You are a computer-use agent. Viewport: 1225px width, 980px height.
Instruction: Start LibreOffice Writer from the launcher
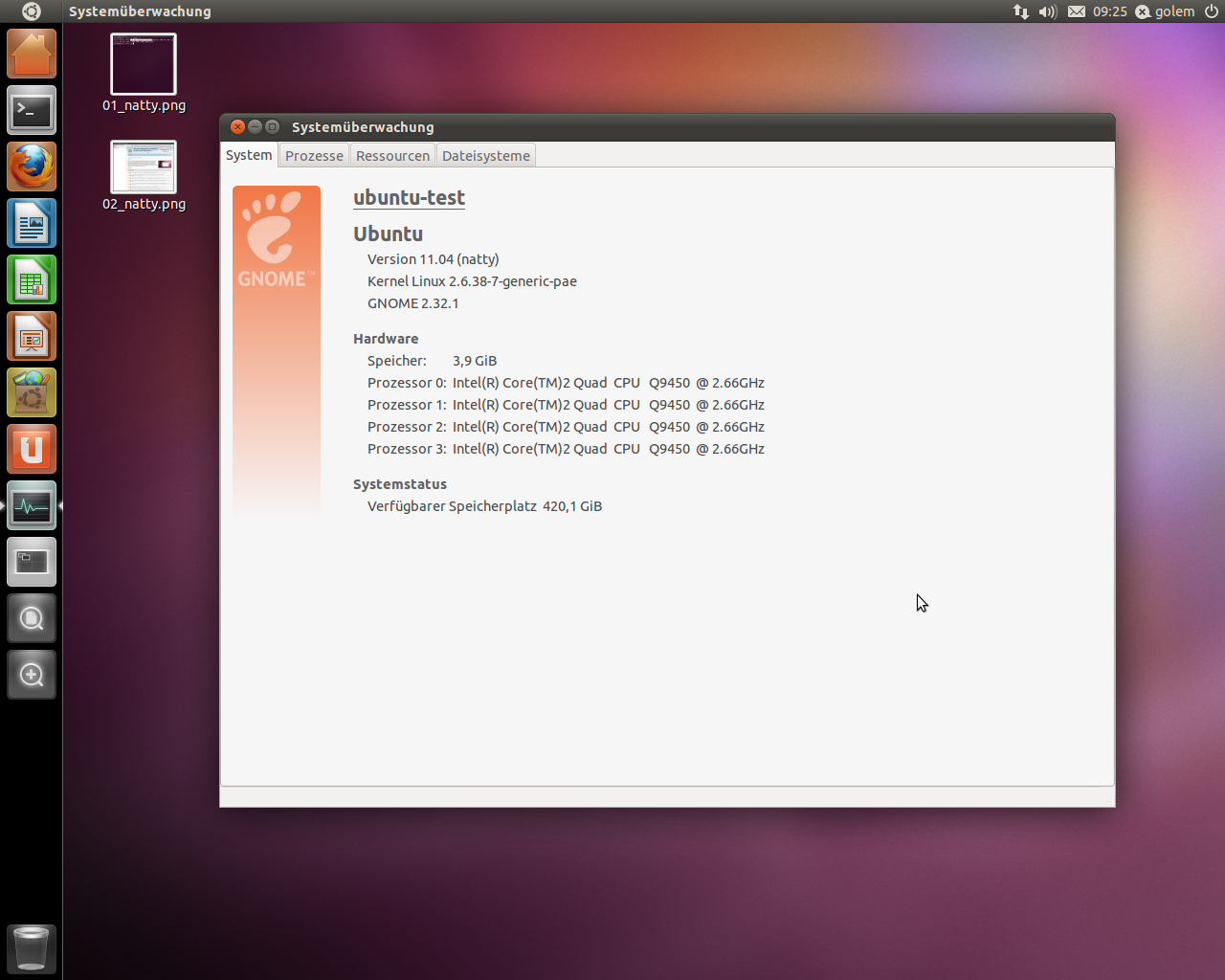coord(31,223)
